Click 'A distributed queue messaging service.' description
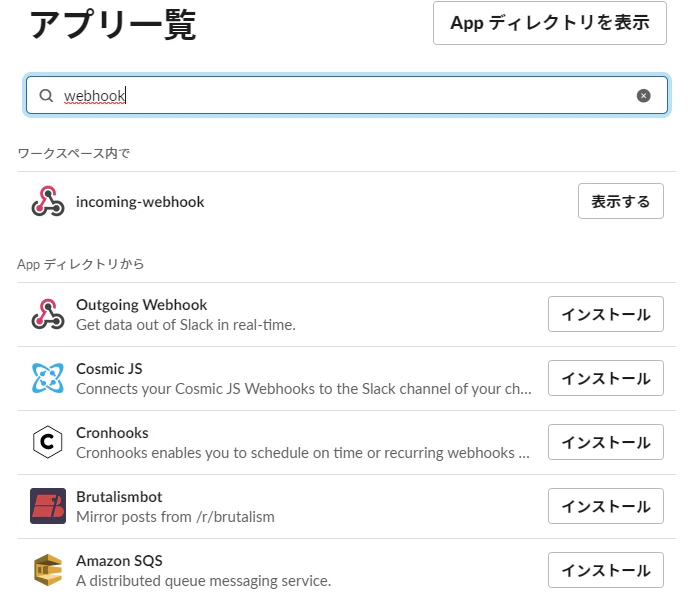Image resolution: width=699 pixels, height=597 pixels. click(203, 581)
